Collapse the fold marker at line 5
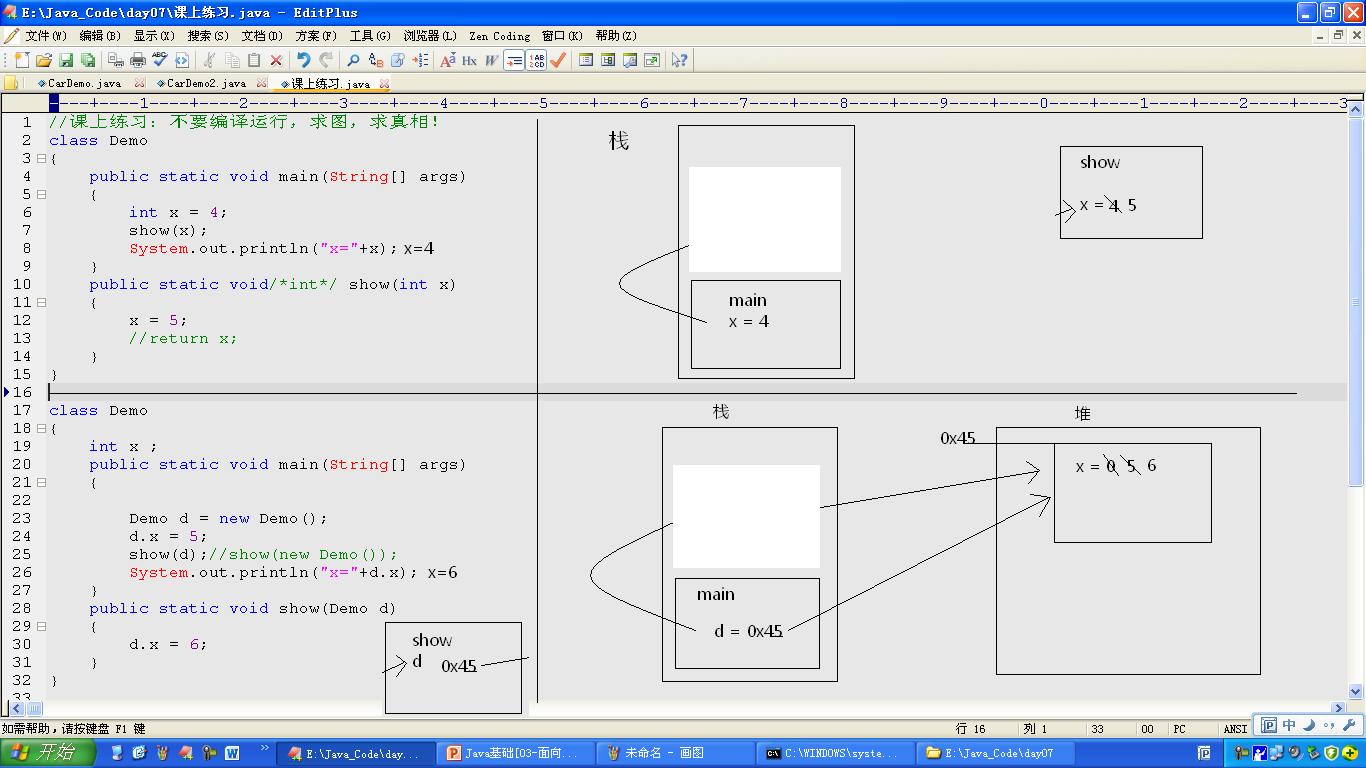Image resolution: width=1366 pixels, height=768 pixels. [x=41, y=194]
